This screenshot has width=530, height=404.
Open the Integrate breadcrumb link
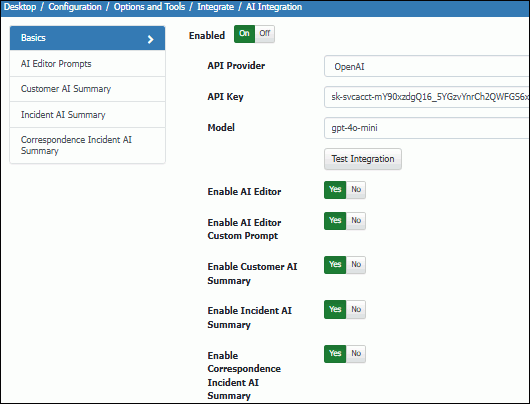(215, 7)
